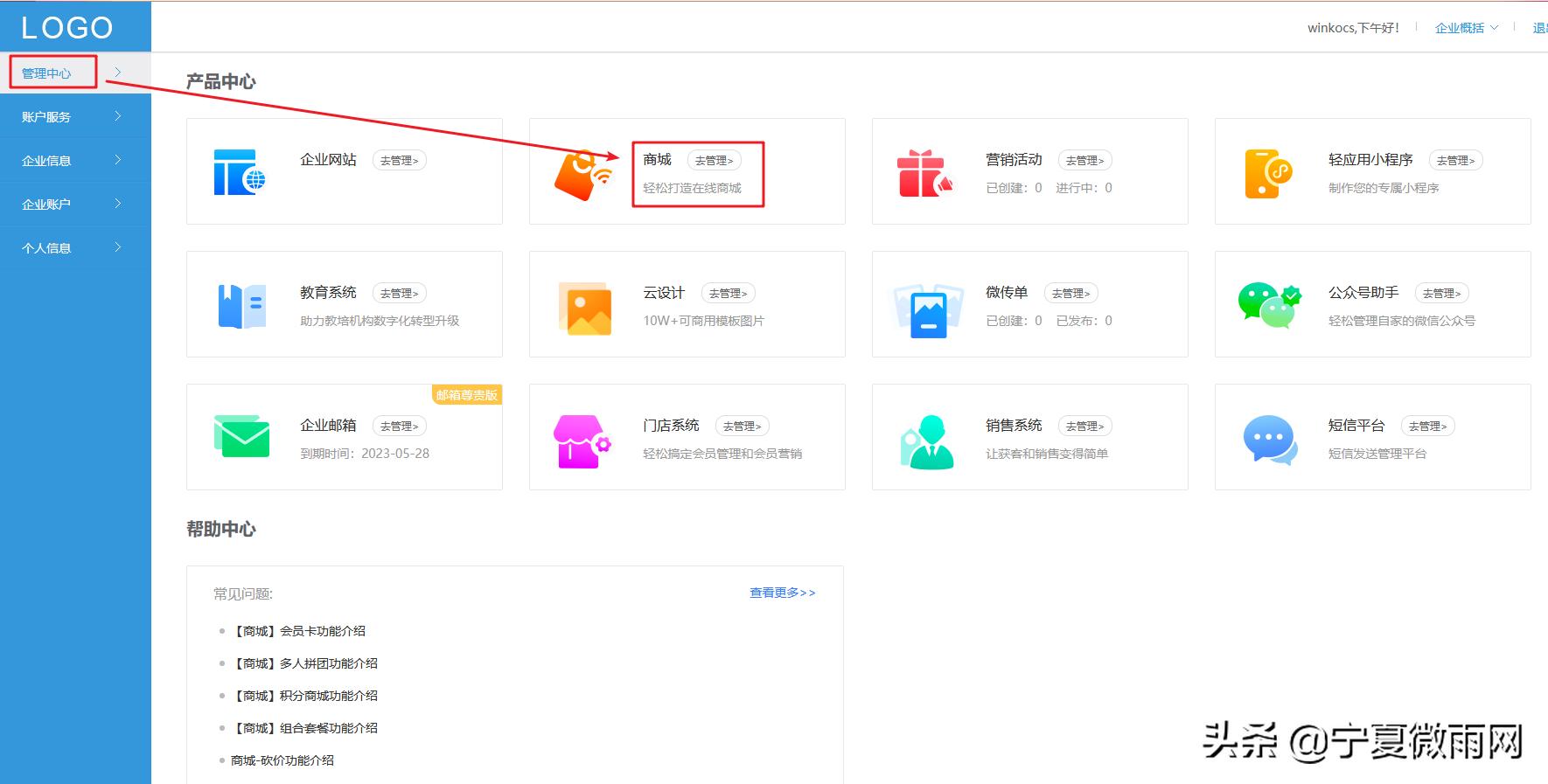The image size is (1548, 784).
Task: Click 去管理 button for 云设计
Action: click(729, 294)
